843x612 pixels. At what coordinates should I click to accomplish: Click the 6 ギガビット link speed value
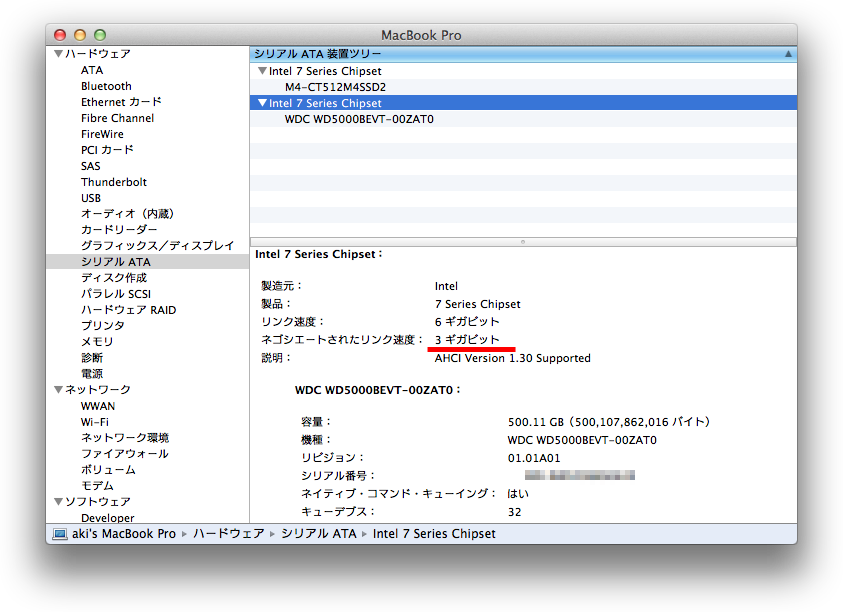[467, 322]
